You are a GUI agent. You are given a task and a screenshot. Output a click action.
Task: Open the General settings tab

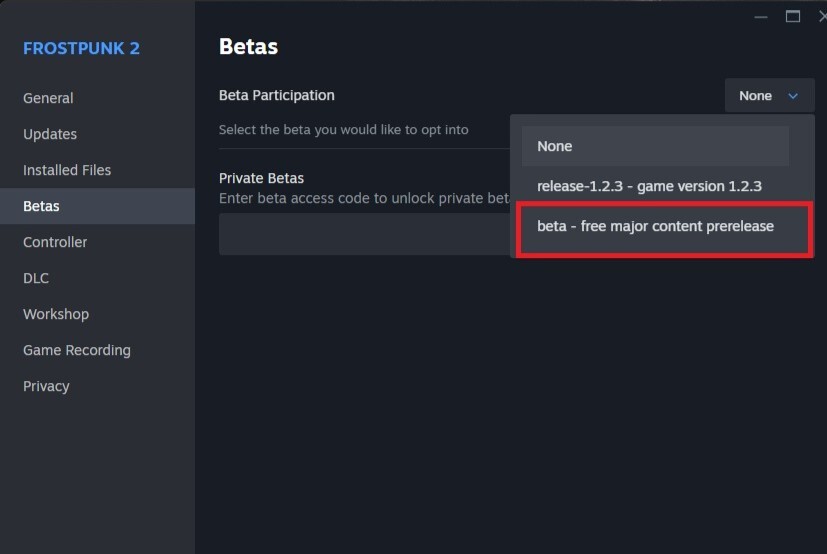point(48,98)
